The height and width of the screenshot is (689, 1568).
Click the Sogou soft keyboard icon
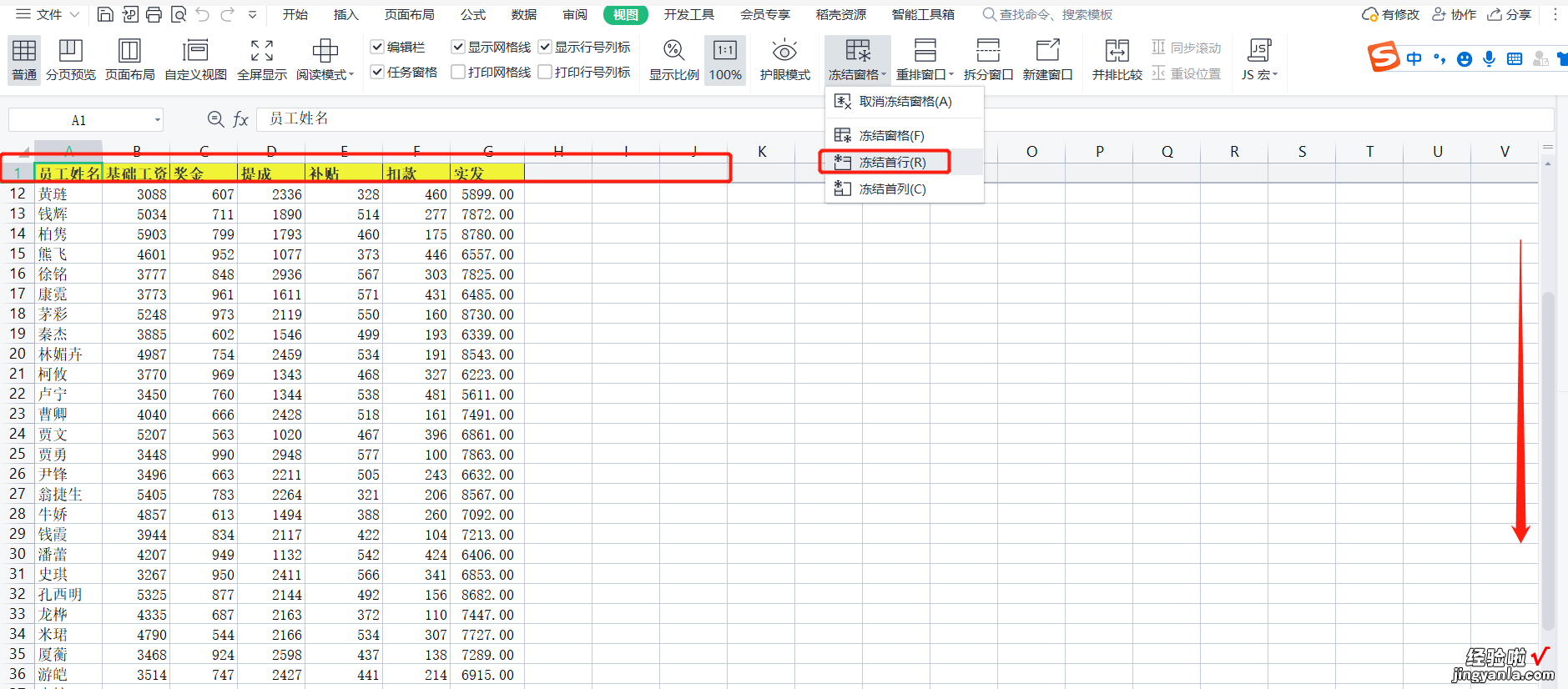1515,58
